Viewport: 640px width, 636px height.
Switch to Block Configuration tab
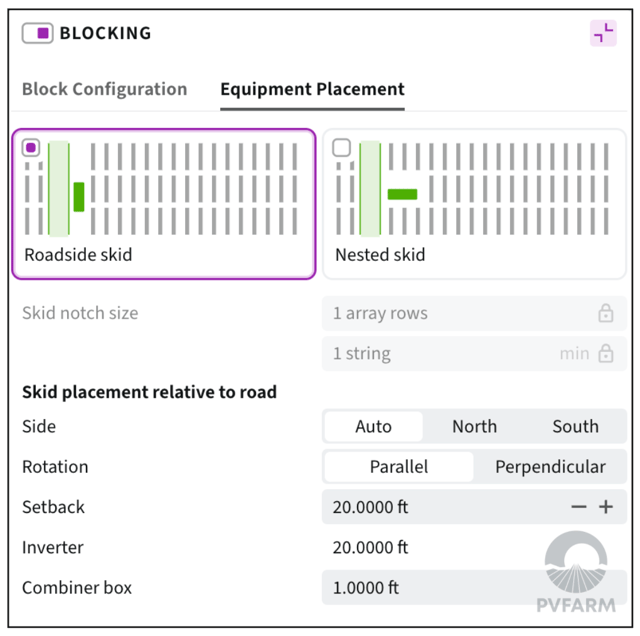click(x=104, y=89)
